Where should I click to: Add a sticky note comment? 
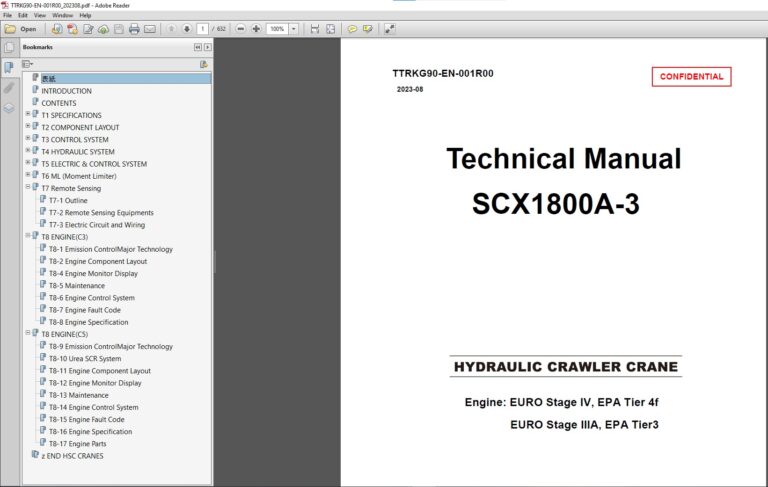(352, 29)
